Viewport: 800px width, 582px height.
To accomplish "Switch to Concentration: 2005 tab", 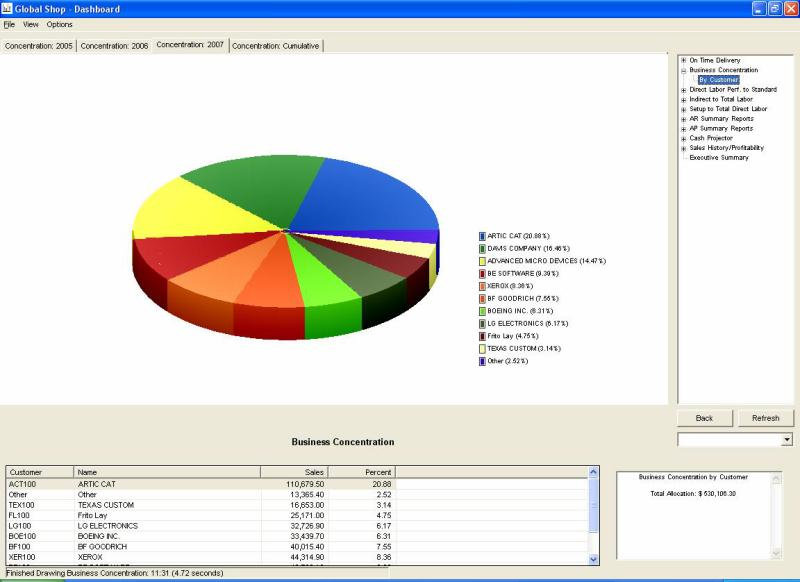I will (39, 46).
